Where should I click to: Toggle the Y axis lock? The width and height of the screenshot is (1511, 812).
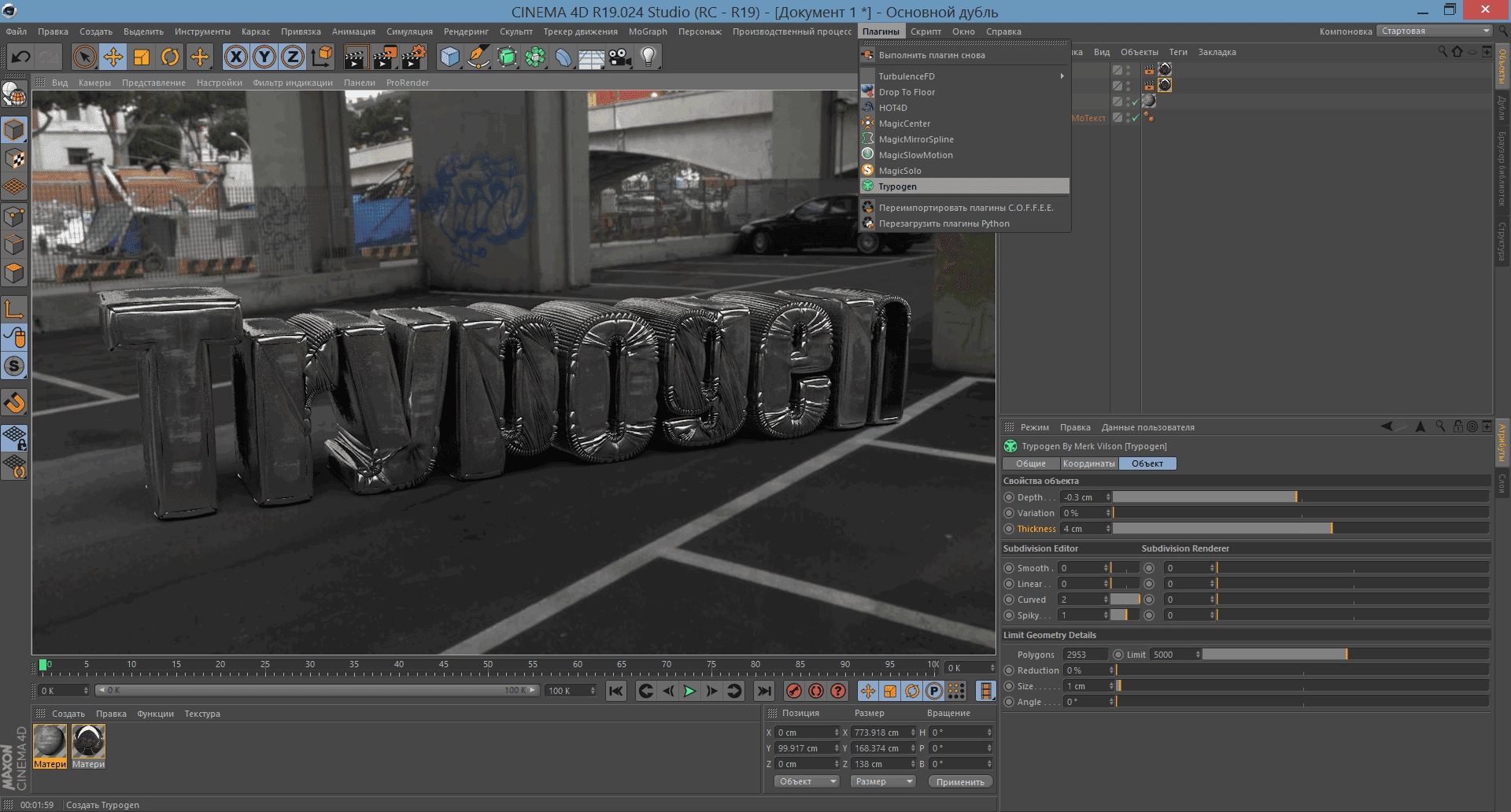[264, 57]
